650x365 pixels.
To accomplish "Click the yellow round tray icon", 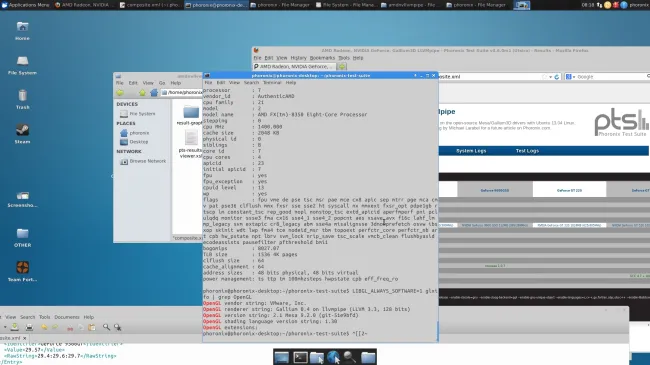I will pyautogui.click(x=608, y=5).
